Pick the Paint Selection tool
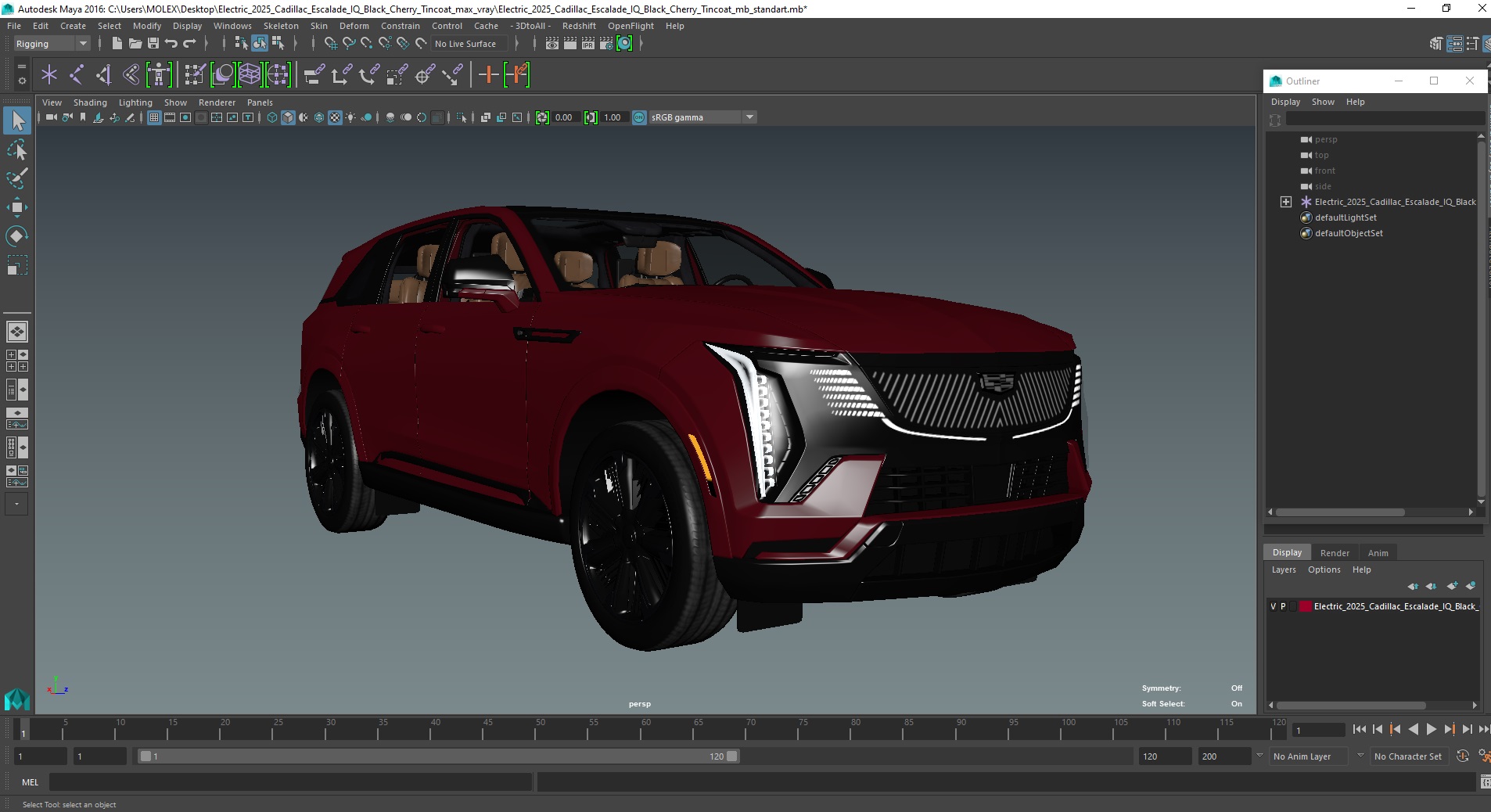 [17, 178]
